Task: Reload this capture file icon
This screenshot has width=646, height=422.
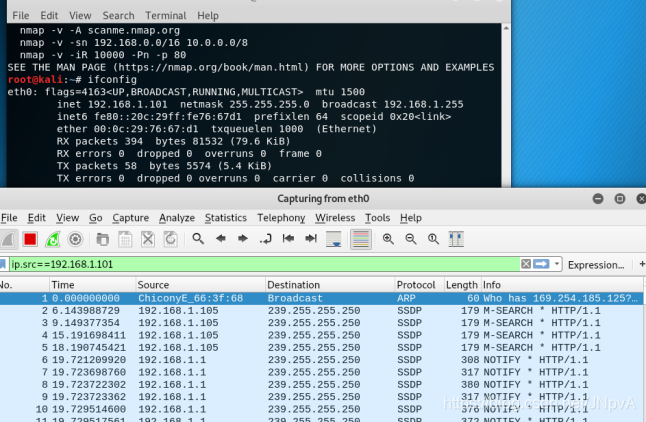Action: [x=171, y=239]
